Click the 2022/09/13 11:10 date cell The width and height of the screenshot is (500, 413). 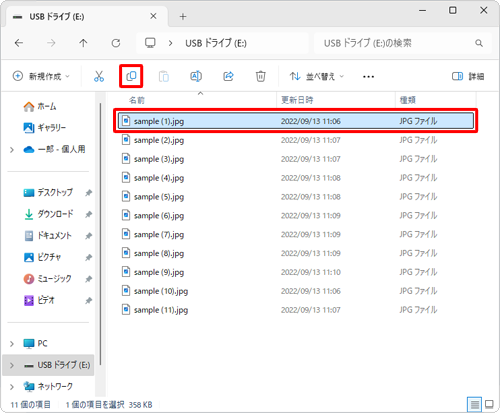311,272
